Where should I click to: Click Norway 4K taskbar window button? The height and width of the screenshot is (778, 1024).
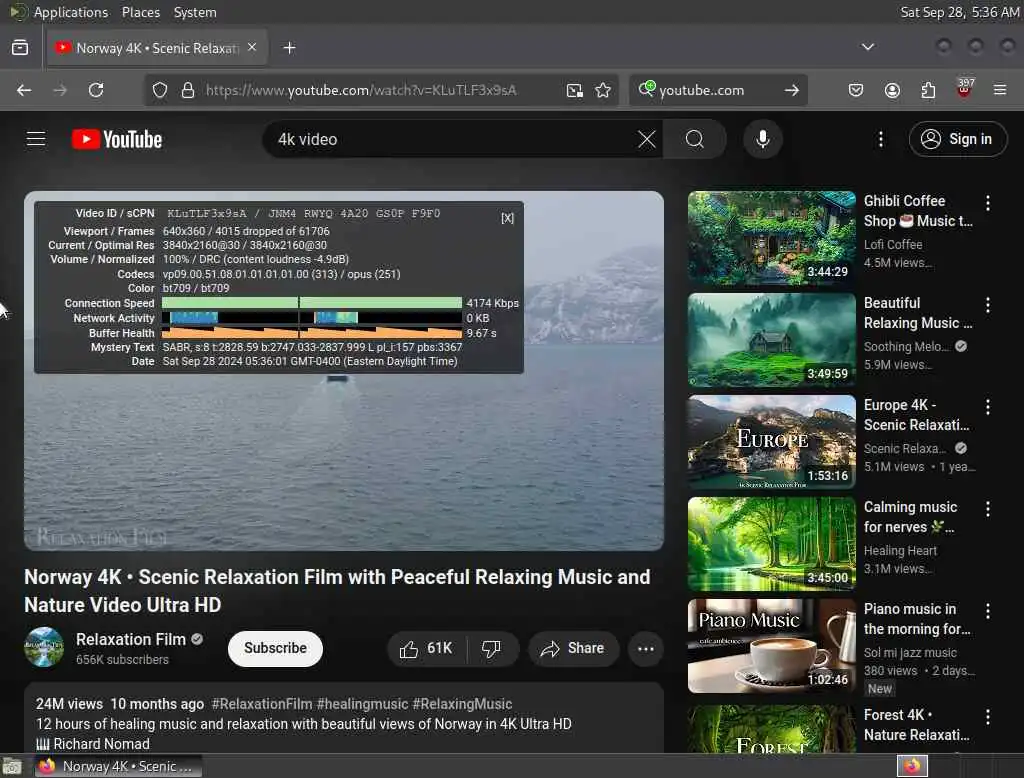pyautogui.click(x=117, y=766)
